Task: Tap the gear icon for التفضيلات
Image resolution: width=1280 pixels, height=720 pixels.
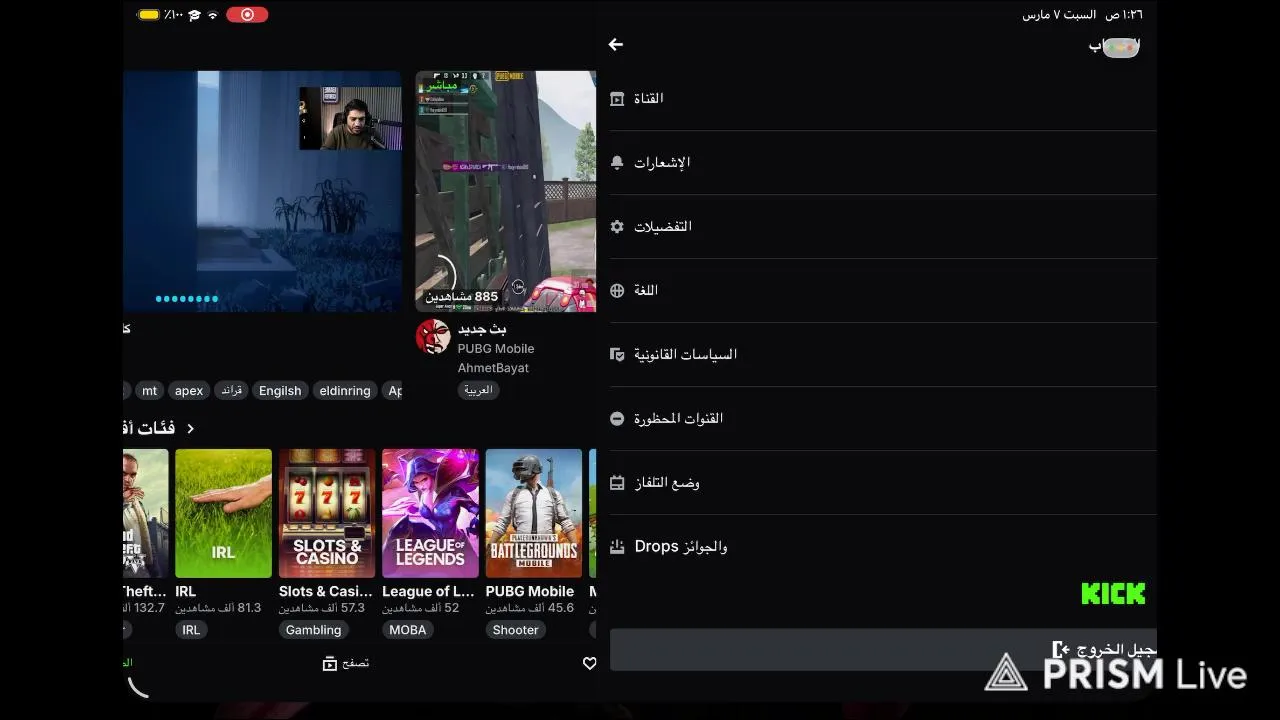Action: point(617,227)
